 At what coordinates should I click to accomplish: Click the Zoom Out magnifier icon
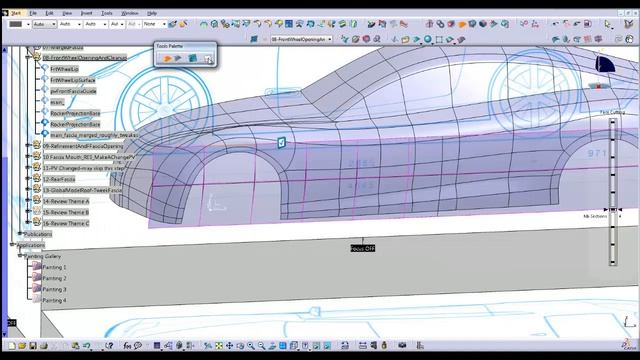coord(261,346)
